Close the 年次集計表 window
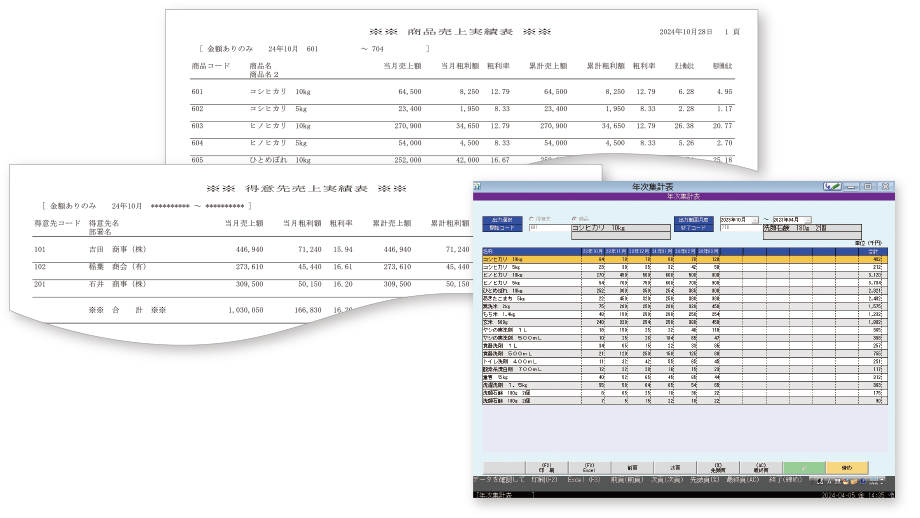 tap(887, 186)
